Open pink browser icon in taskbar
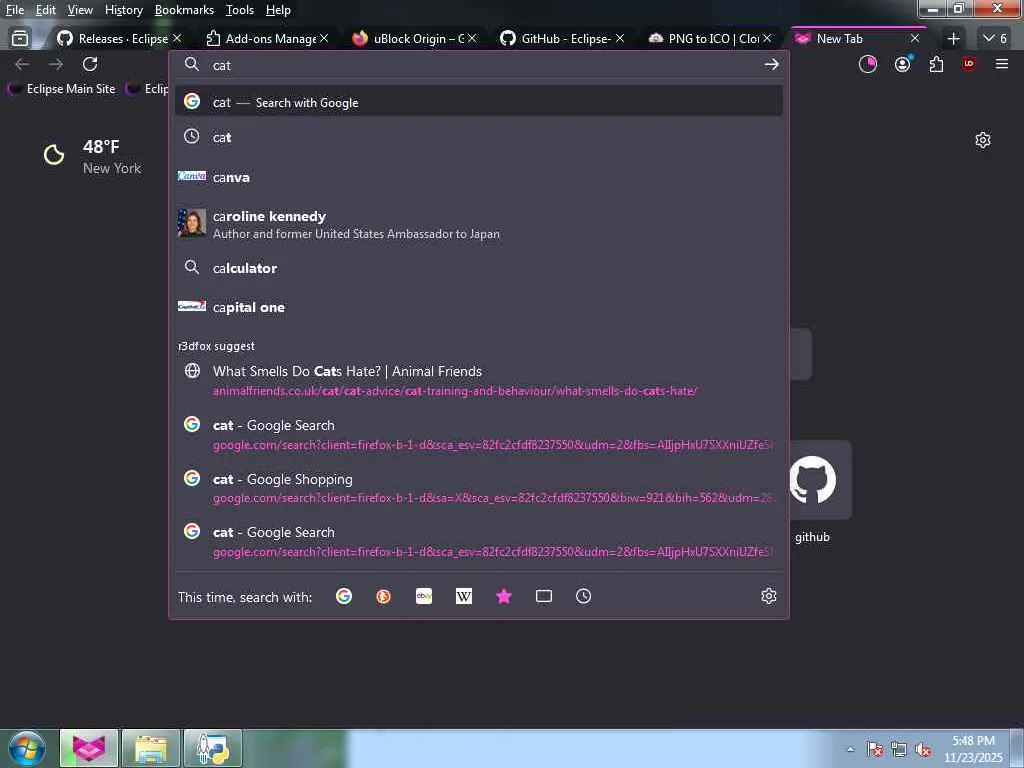The height and width of the screenshot is (768, 1024). [89, 748]
